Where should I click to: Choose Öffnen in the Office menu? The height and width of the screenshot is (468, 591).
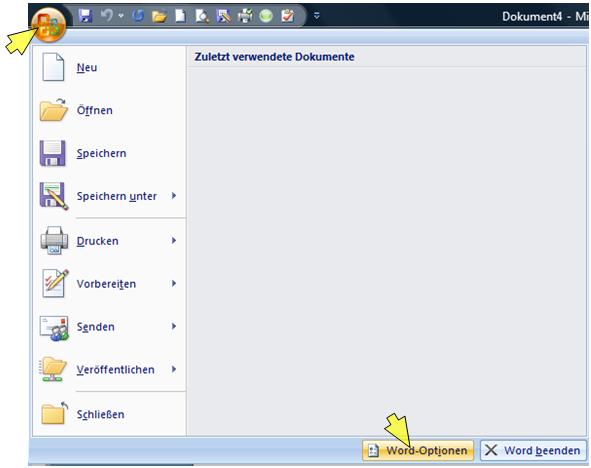(x=109, y=110)
